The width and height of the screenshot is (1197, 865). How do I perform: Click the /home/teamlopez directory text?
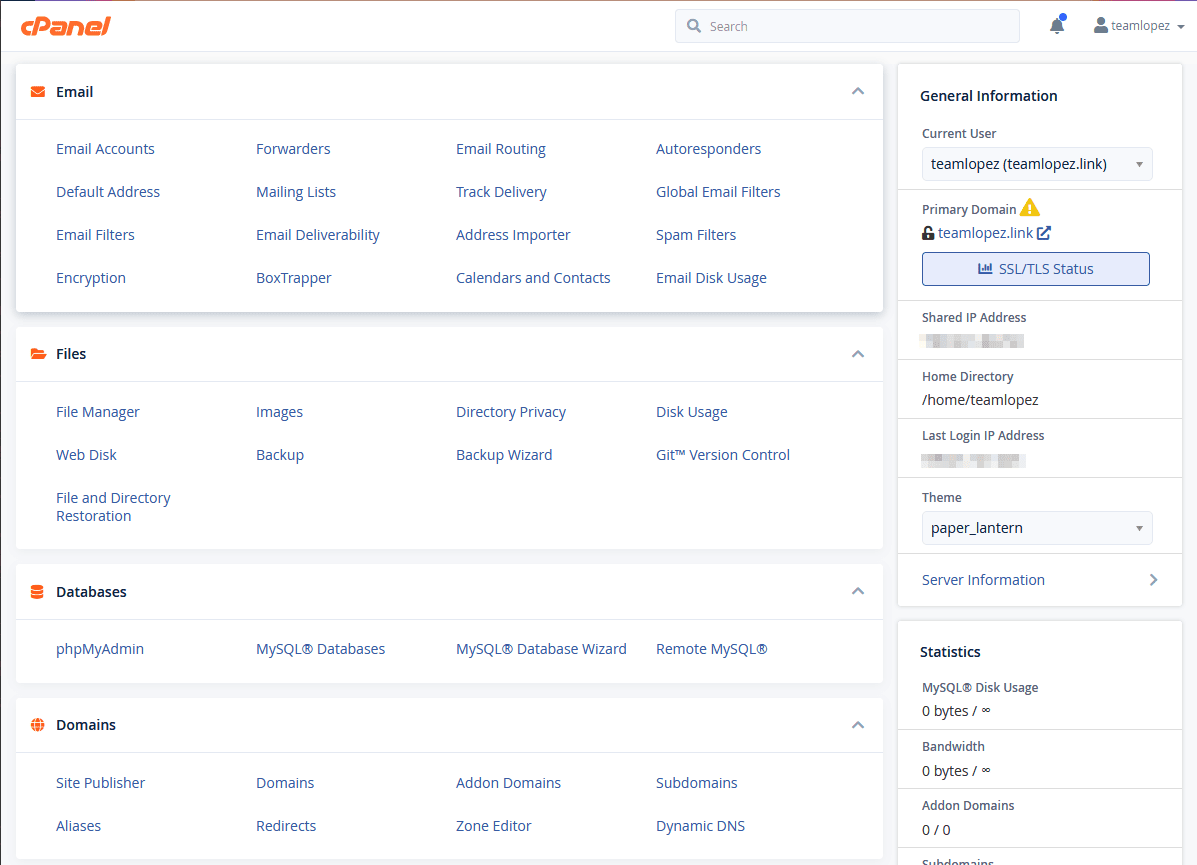coord(979,400)
